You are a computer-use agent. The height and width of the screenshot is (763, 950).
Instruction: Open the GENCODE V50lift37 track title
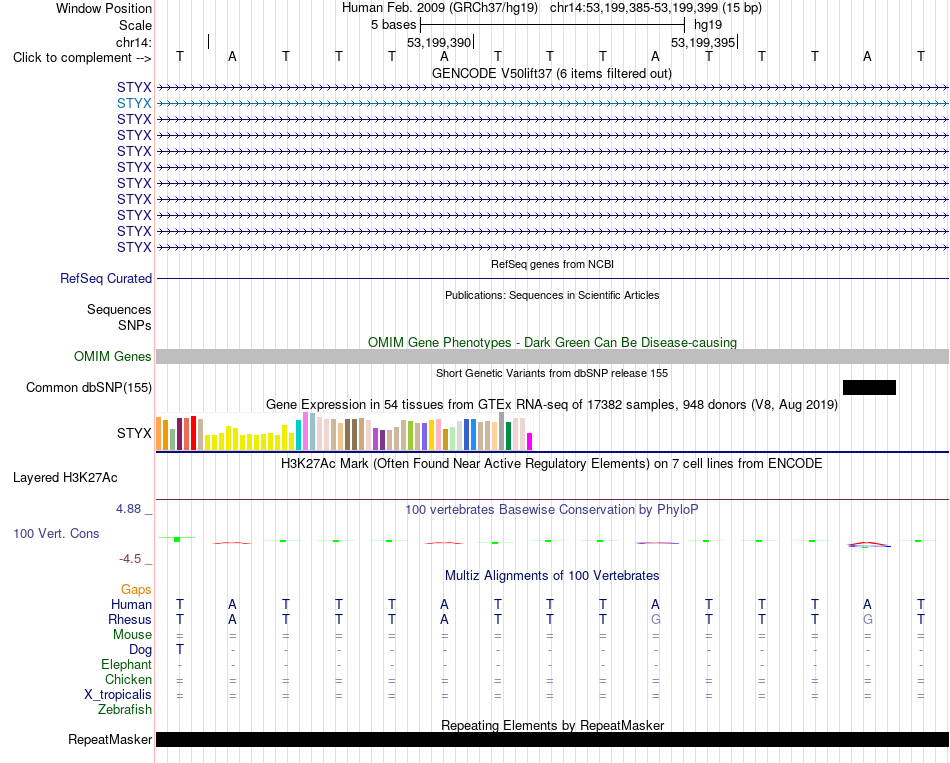(551, 73)
